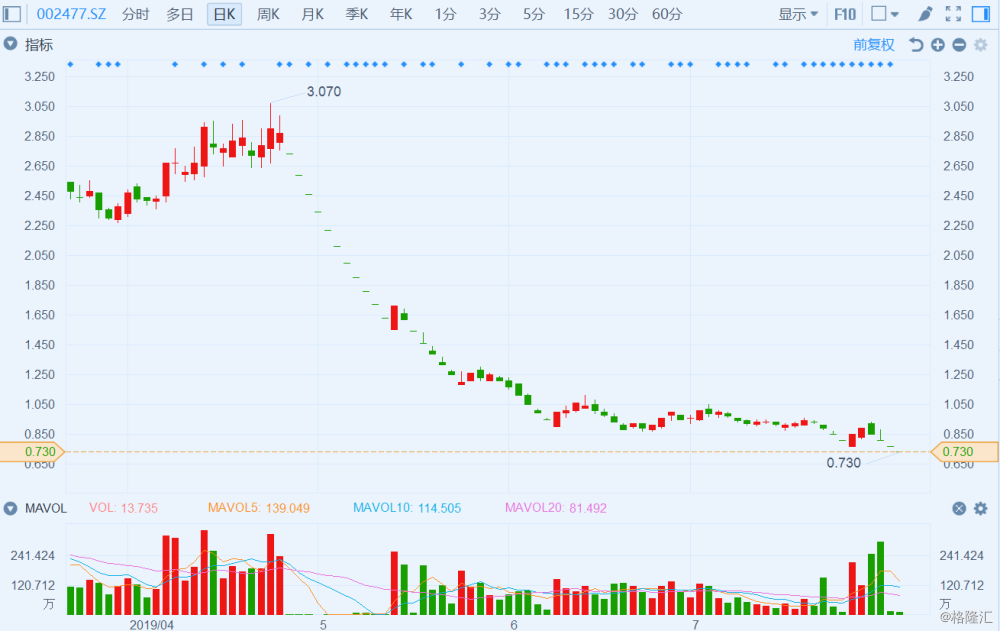This screenshot has height=631, width=1000.
Task: Click the 002477.SZ stock code link
Action: (72, 14)
